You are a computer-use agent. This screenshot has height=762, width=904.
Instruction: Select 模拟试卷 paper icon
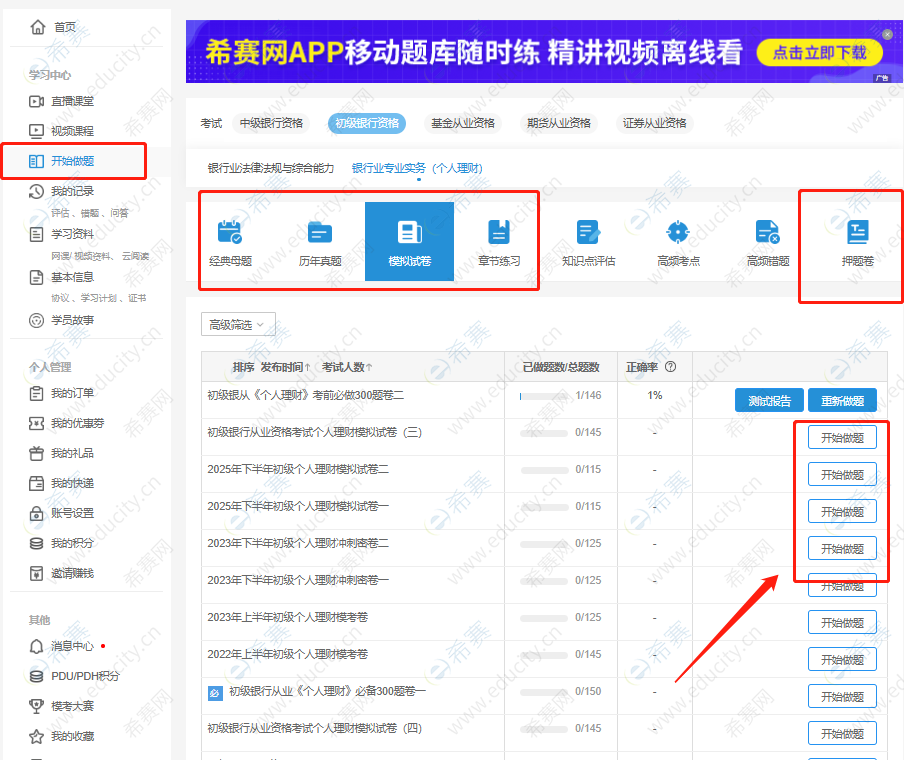[x=409, y=232]
